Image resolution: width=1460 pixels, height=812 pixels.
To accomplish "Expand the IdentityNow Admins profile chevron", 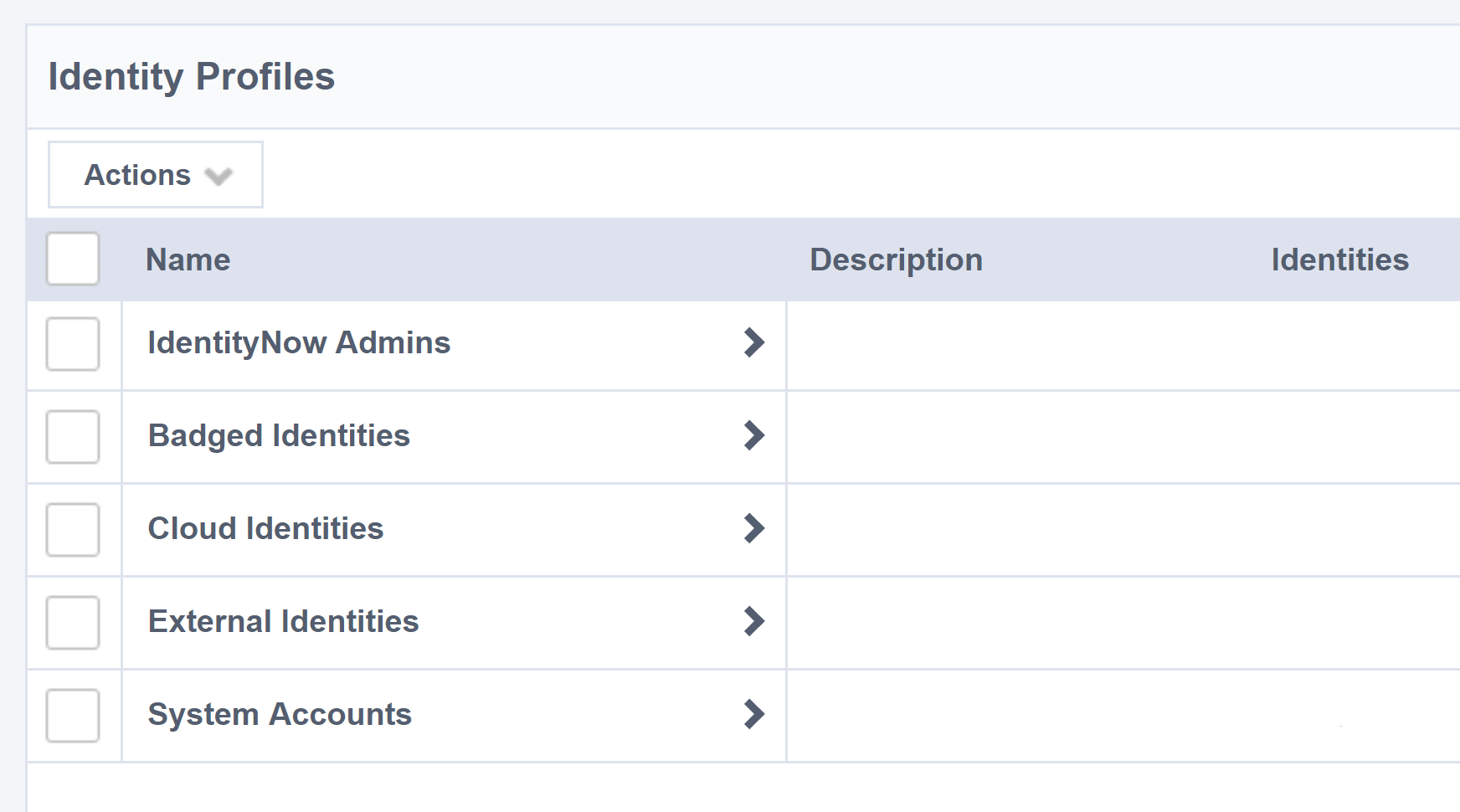I will click(754, 342).
